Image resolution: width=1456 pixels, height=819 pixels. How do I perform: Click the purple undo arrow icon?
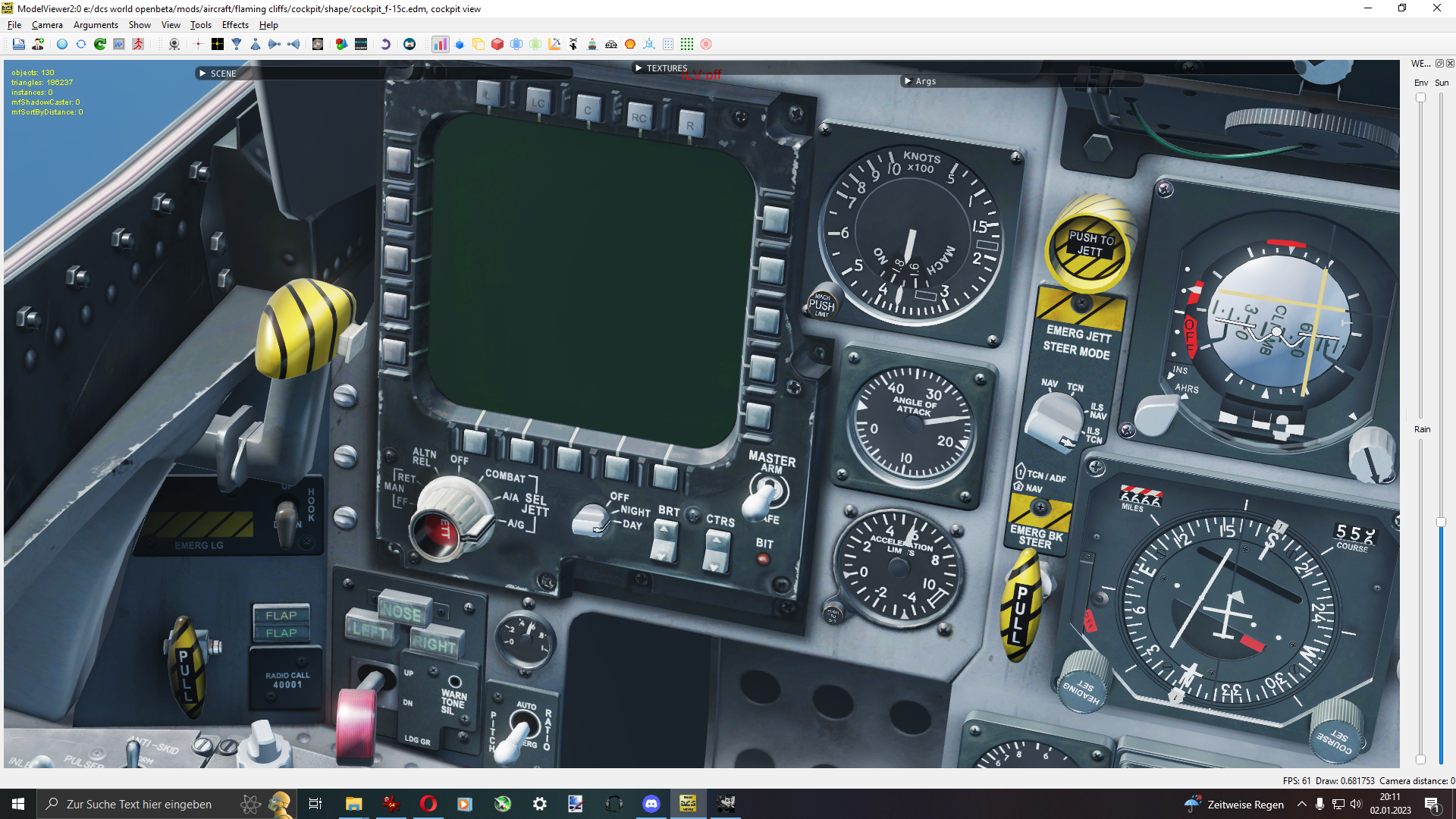[x=385, y=44]
